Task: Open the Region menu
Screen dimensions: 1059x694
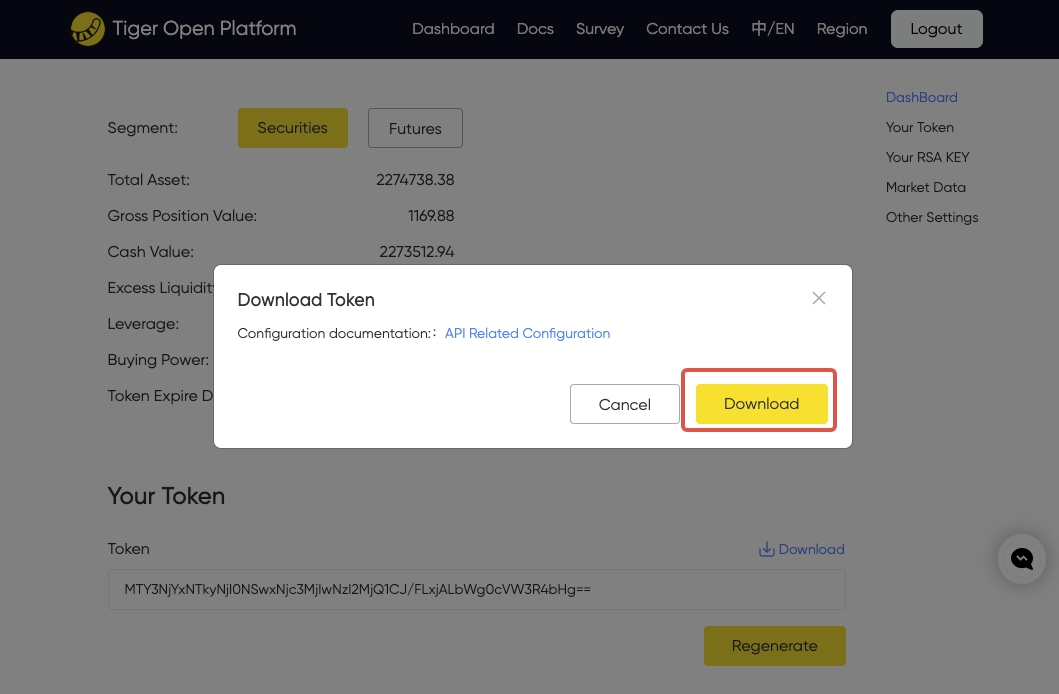Action: pyautogui.click(x=842, y=29)
